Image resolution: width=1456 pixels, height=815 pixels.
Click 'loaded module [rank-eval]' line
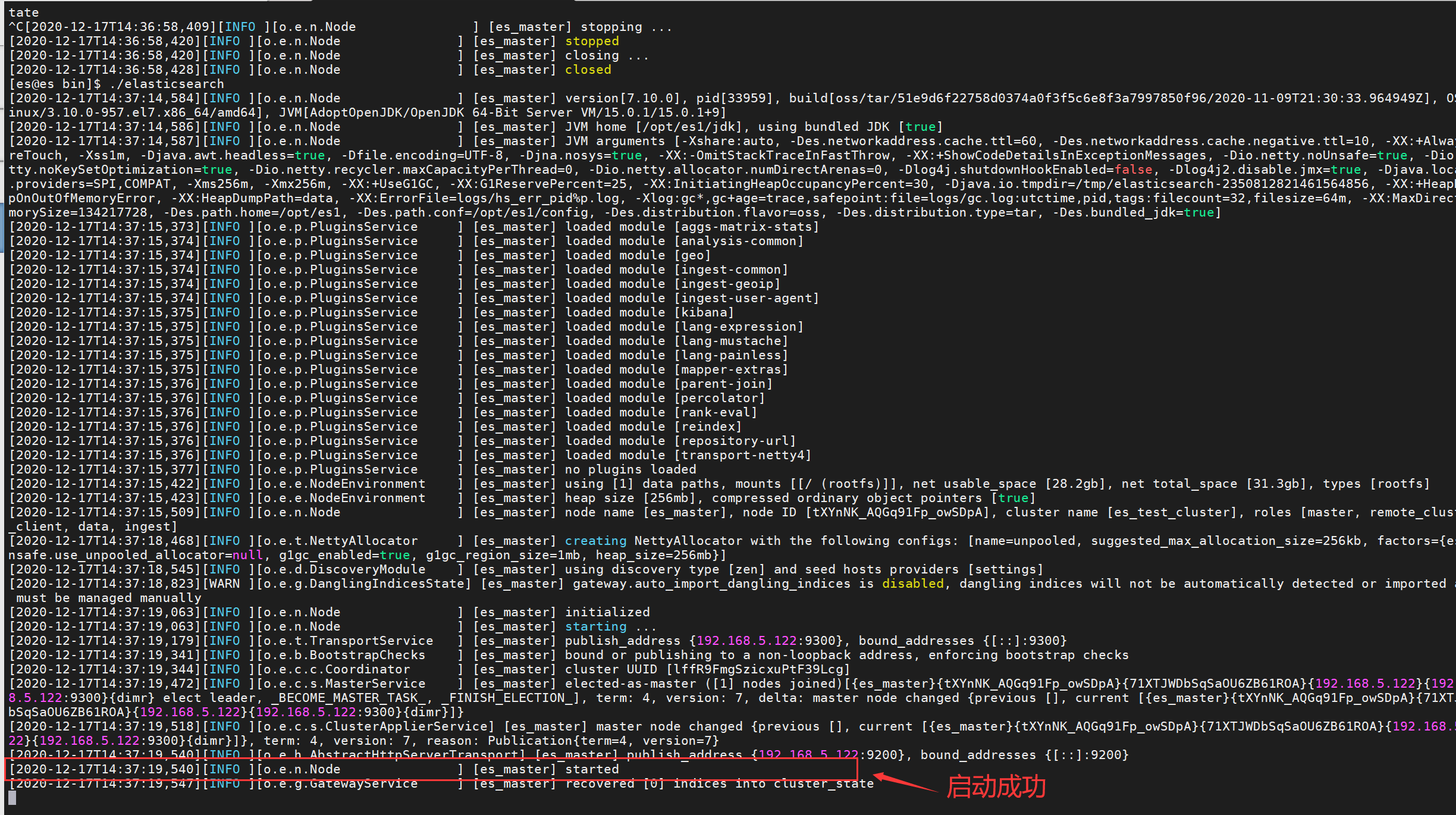[x=661, y=412]
